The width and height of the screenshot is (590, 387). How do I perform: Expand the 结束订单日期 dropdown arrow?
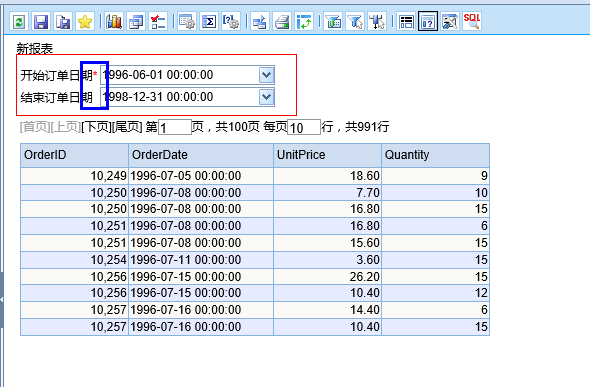pyautogui.click(x=266, y=97)
